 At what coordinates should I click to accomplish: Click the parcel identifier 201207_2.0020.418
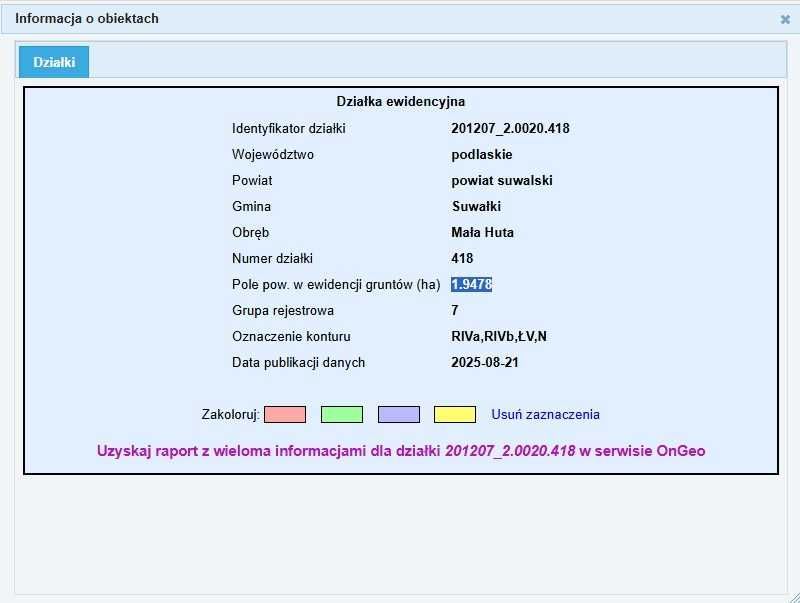click(x=510, y=128)
